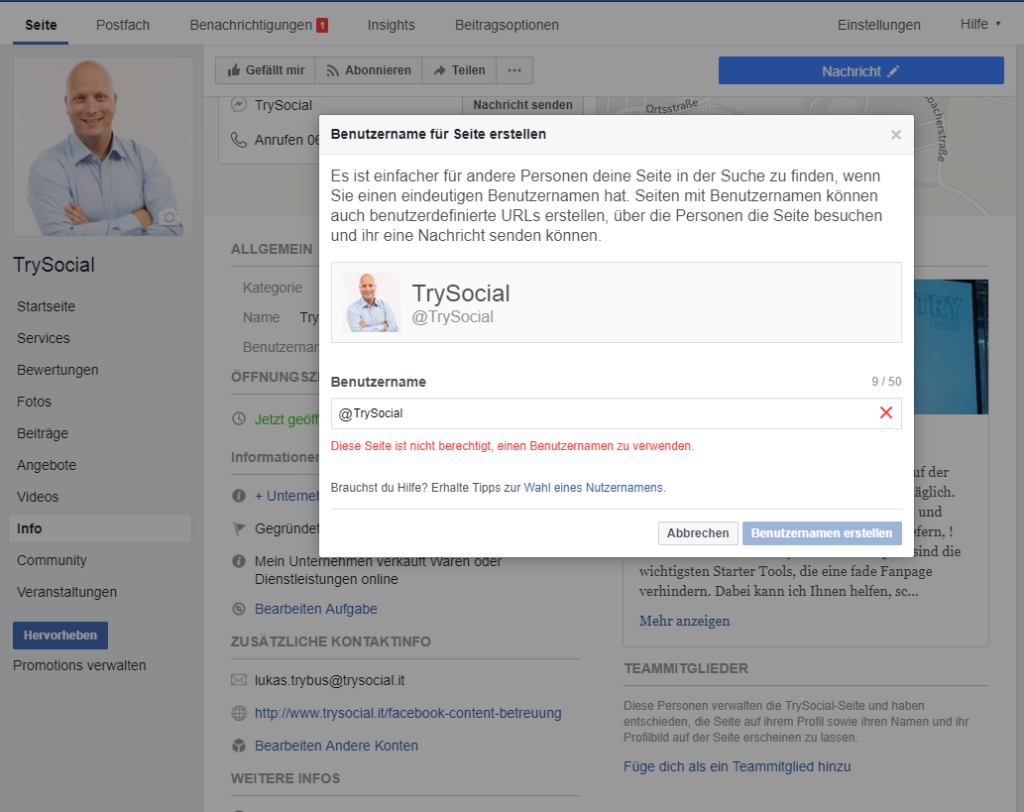Switch to the Insights tab

(391, 25)
